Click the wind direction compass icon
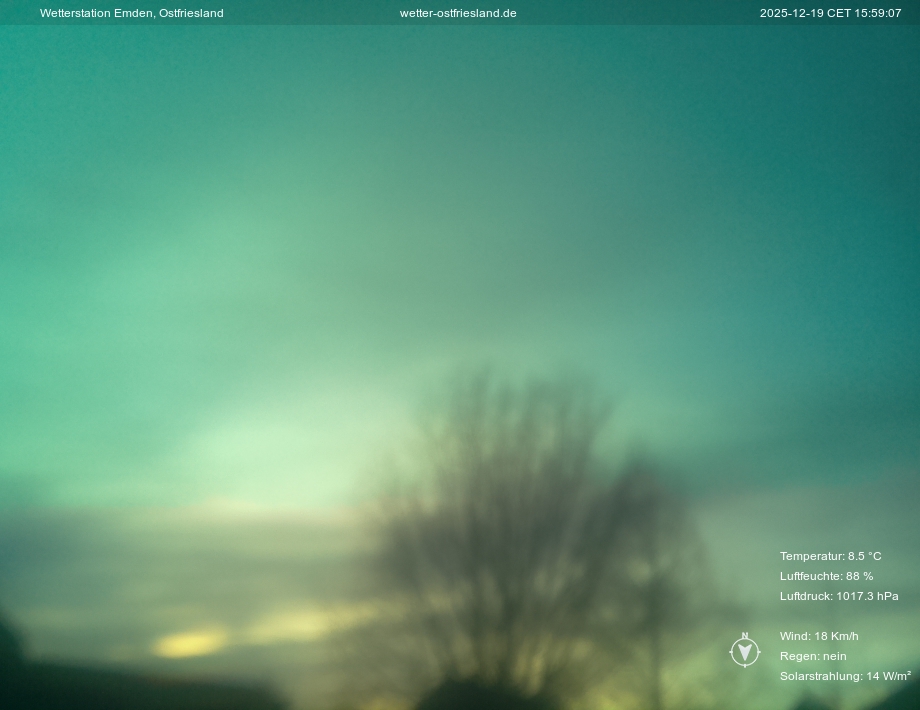 click(745, 653)
